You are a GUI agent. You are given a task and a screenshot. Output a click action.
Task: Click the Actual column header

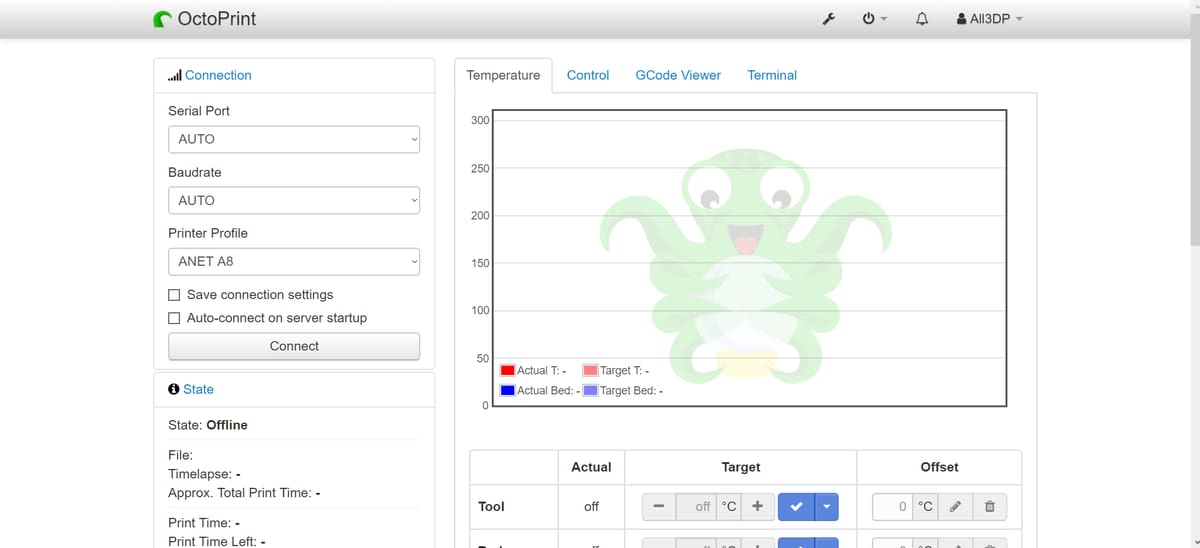click(x=591, y=467)
